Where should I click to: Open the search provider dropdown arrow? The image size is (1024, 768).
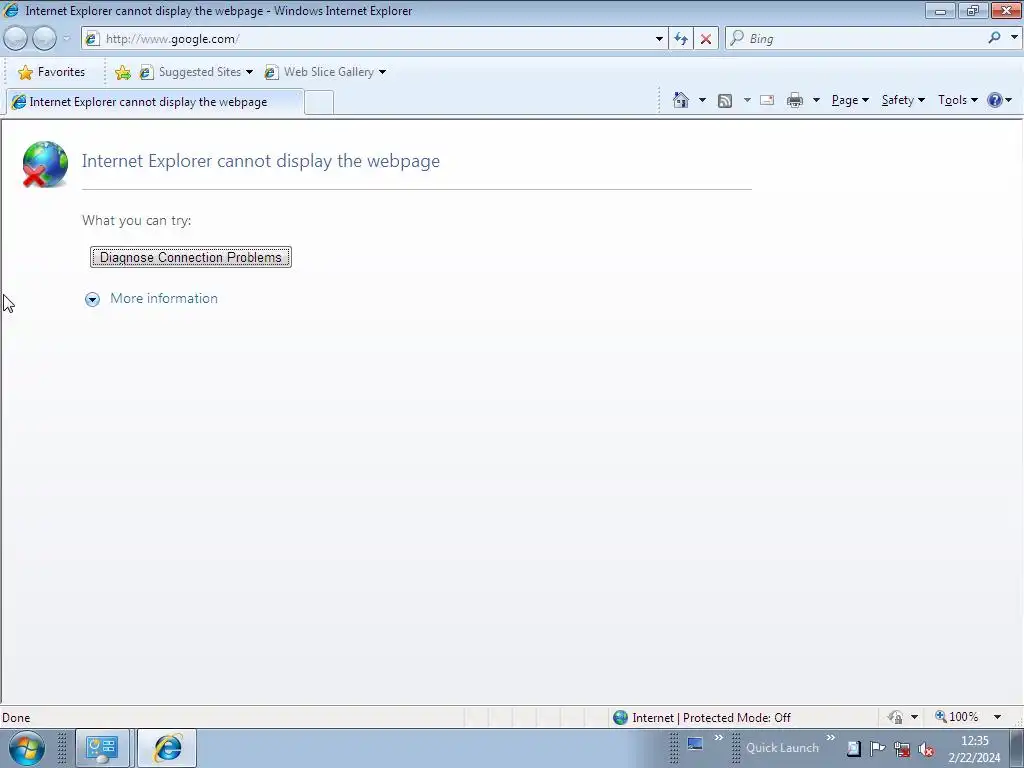pos(1014,38)
